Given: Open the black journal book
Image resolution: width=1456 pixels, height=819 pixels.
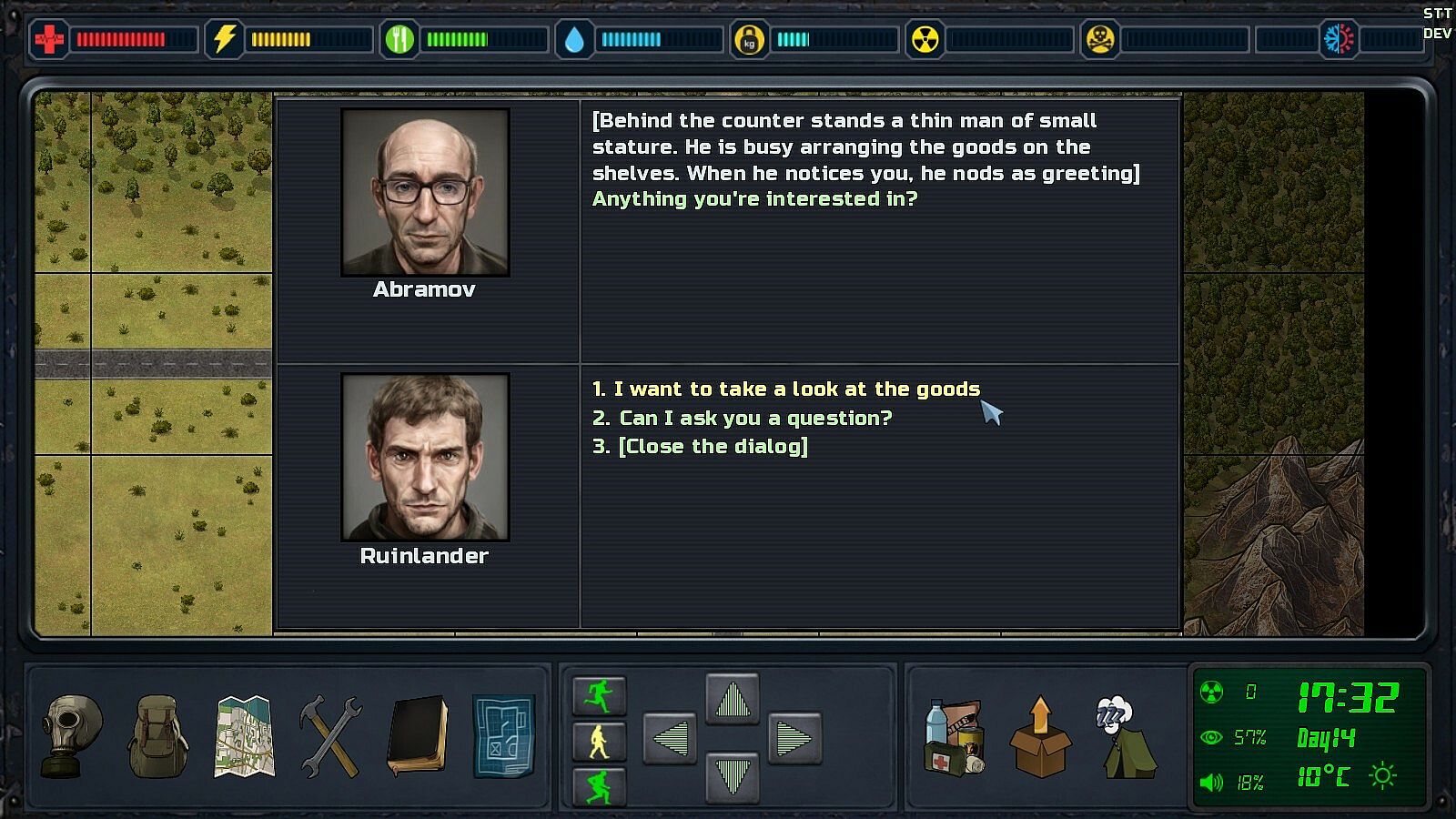Looking at the screenshot, I should (x=417, y=736).
